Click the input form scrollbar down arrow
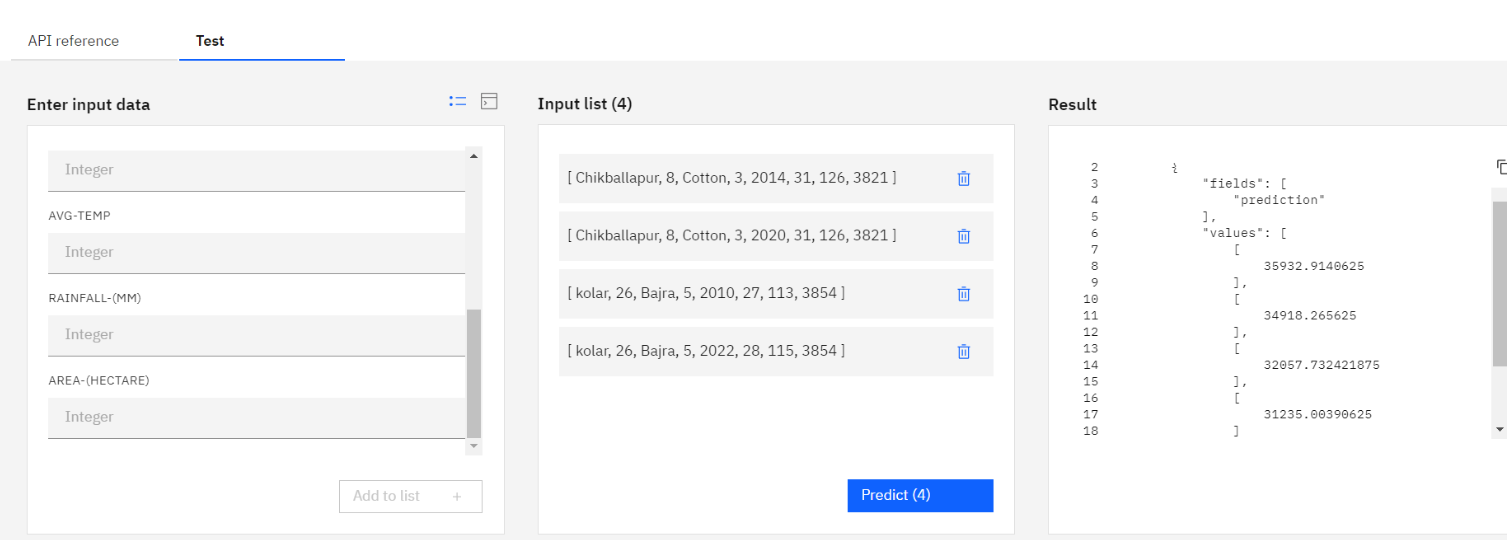This screenshot has width=1507, height=540. click(474, 446)
